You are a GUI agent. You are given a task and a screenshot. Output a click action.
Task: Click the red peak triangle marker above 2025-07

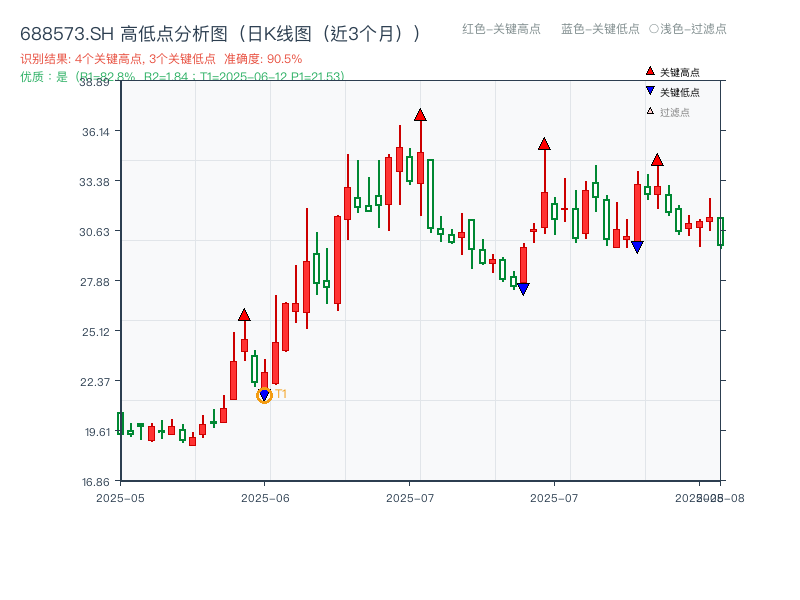[x=420, y=114]
